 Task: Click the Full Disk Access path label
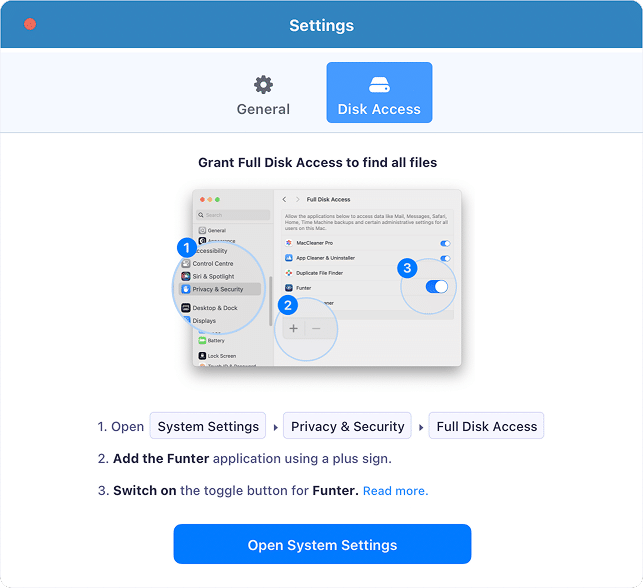486,426
